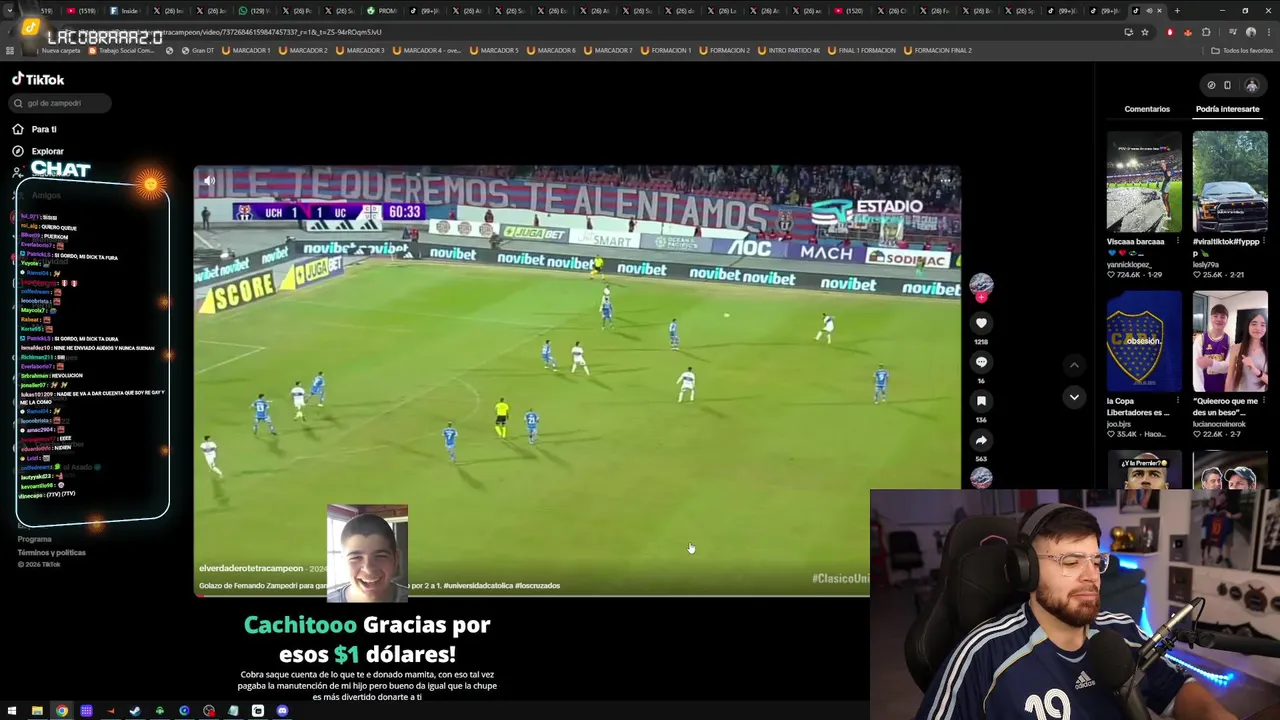Open a new browser tab with the plus button
This screenshot has width=1280, height=720.
tap(1177, 11)
